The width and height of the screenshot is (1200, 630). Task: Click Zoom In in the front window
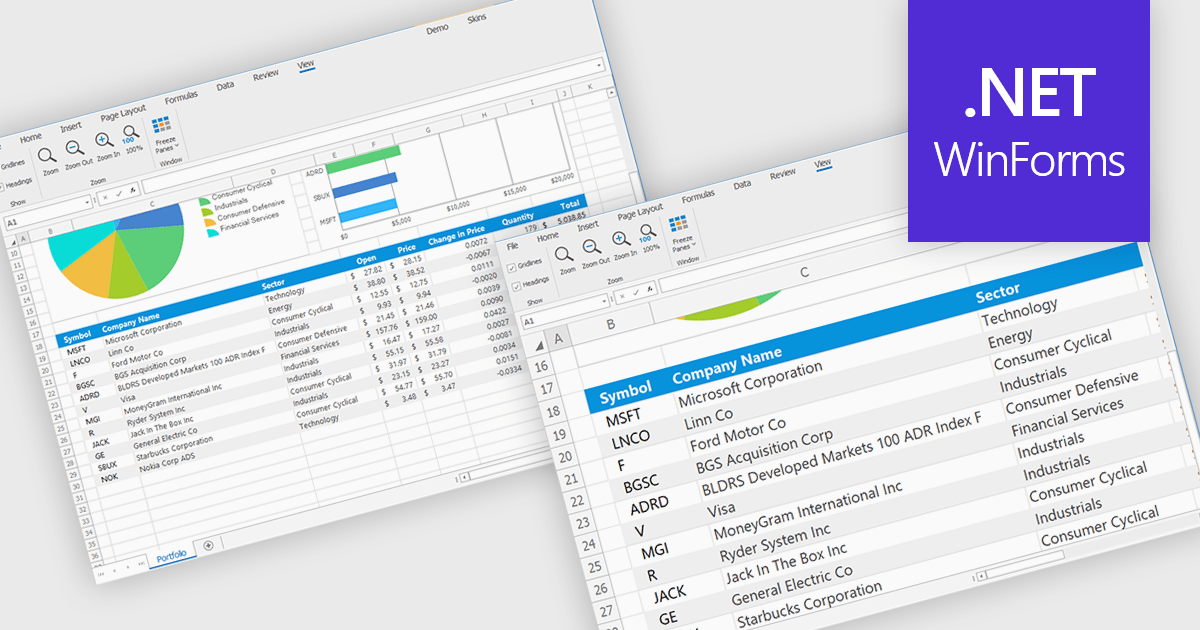pyautogui.click(x=620, y=239)
